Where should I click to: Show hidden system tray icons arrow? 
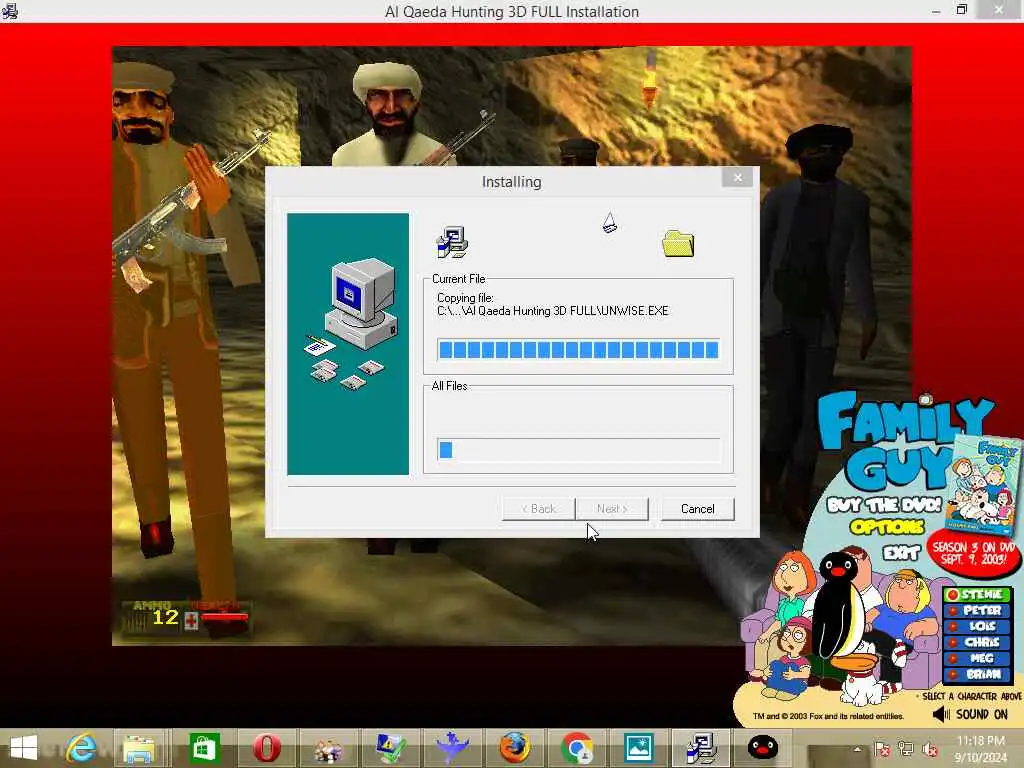click(857, 749)
